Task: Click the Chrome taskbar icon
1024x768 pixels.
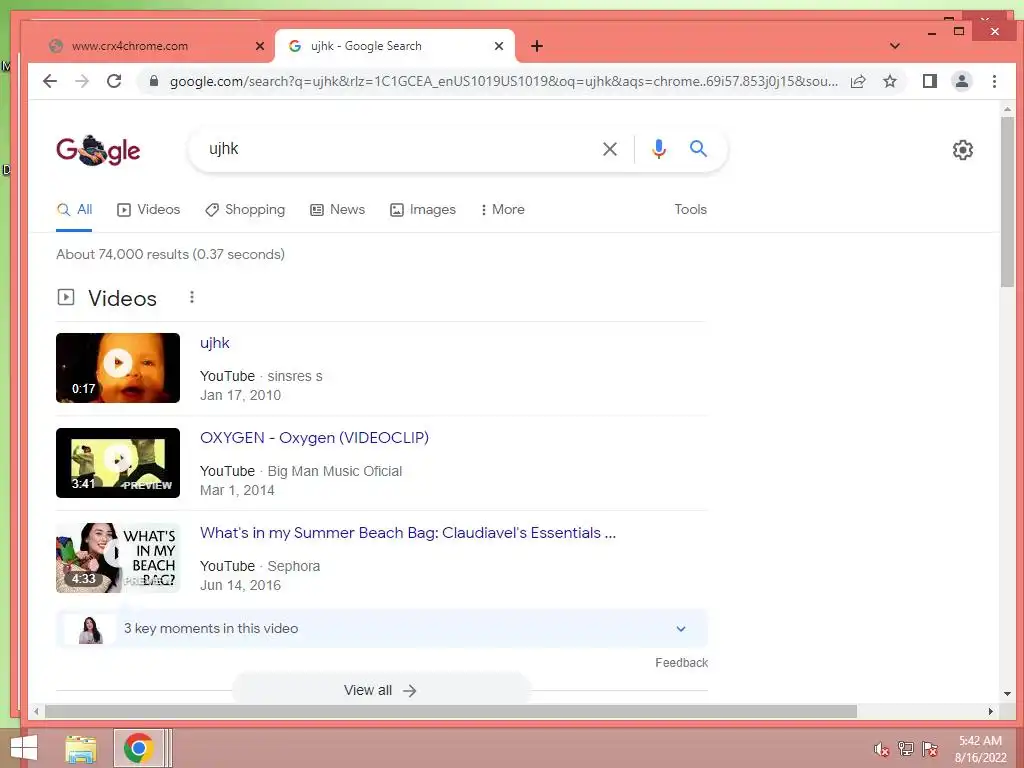Action: coord(138,748)
